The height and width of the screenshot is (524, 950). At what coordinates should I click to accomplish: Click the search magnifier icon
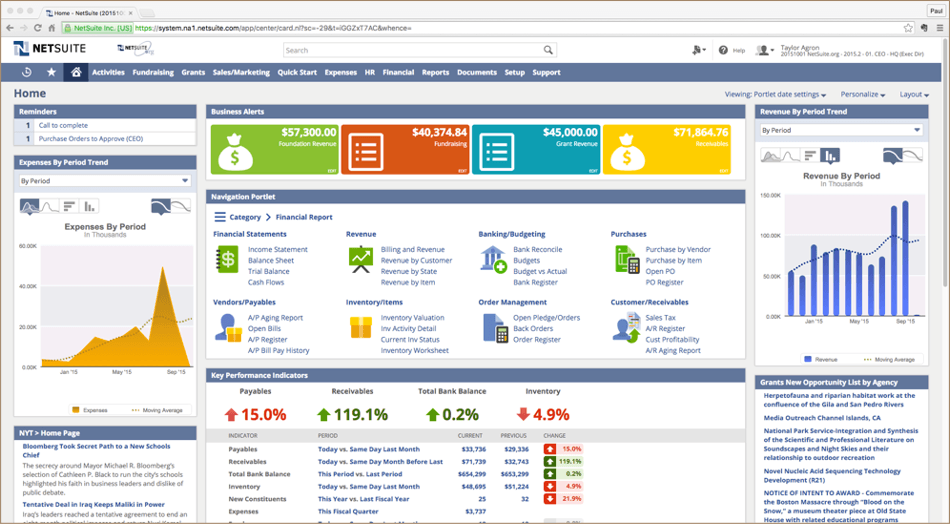click(x=548, y=50)
